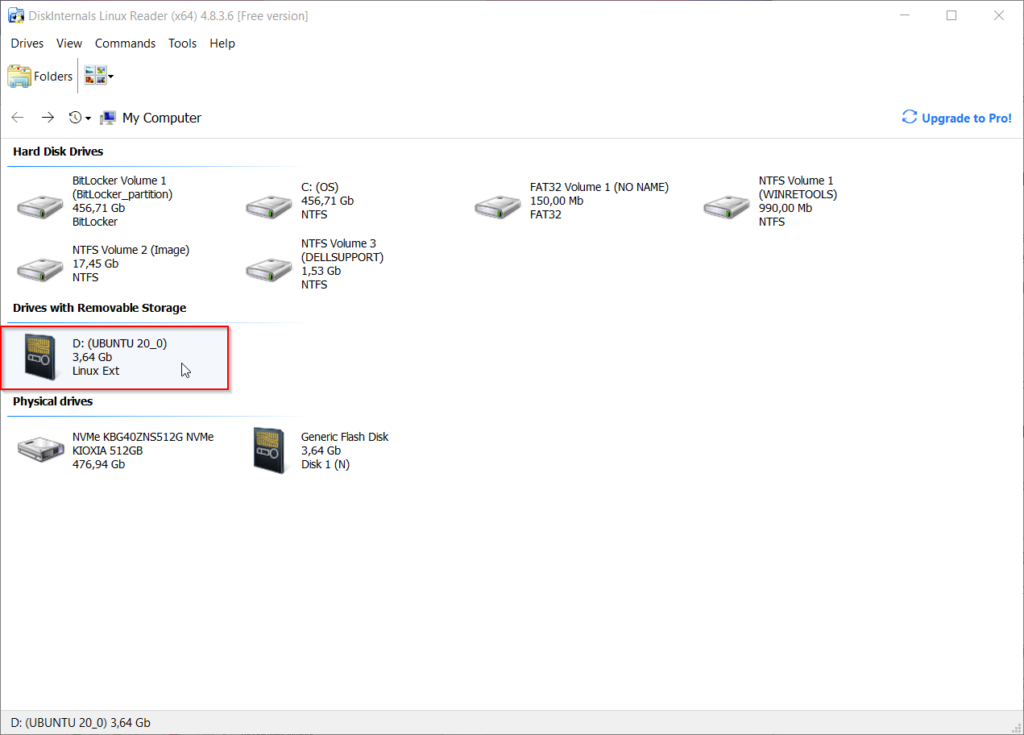Select the D: UBUNTU 20_0 card icon
The image size is (1024, 735).
tap(40, 357)
